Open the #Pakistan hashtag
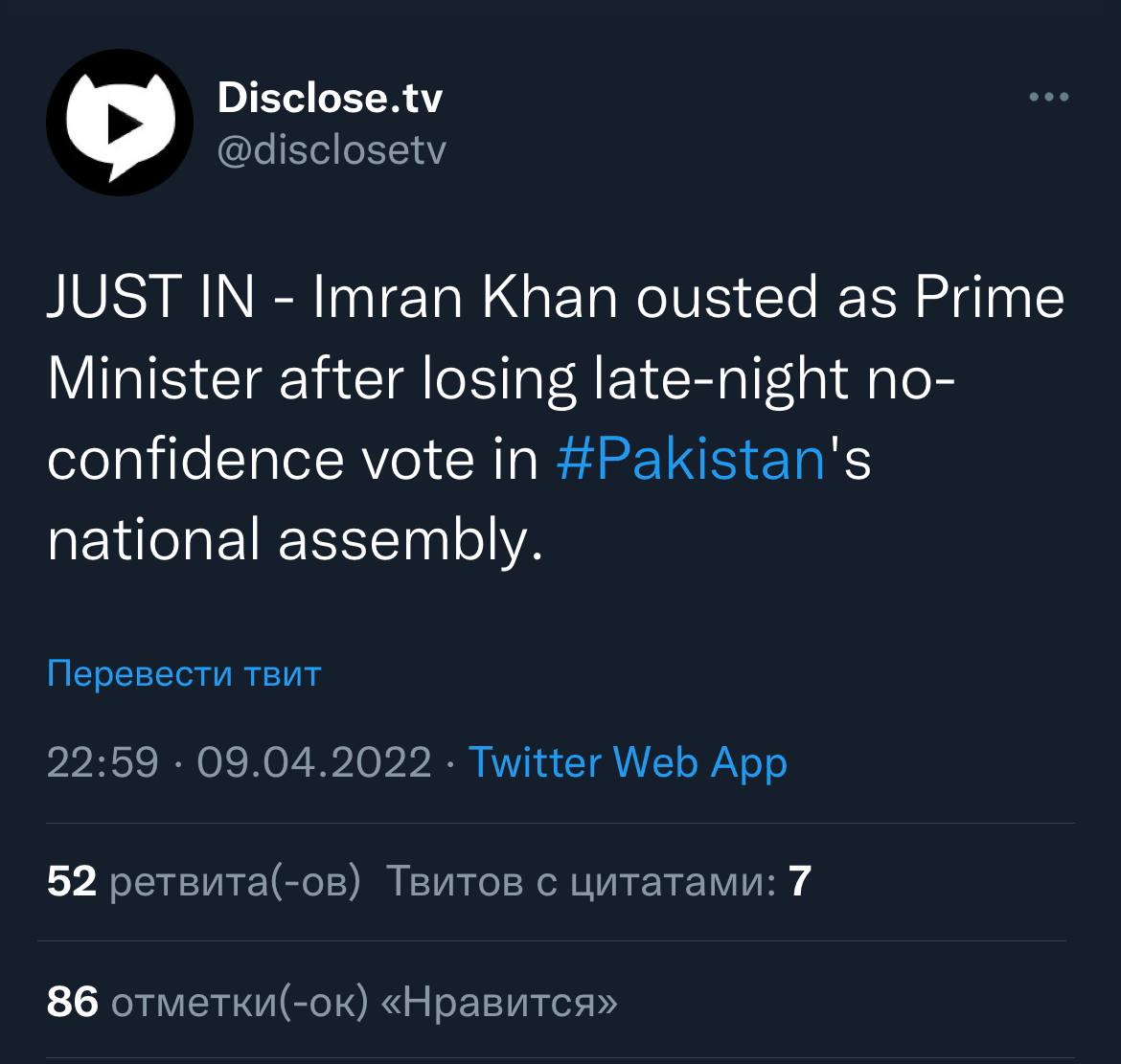The width and height of the screenshot is (1121, 1064). pyautogui.click(x=691, y=458)
